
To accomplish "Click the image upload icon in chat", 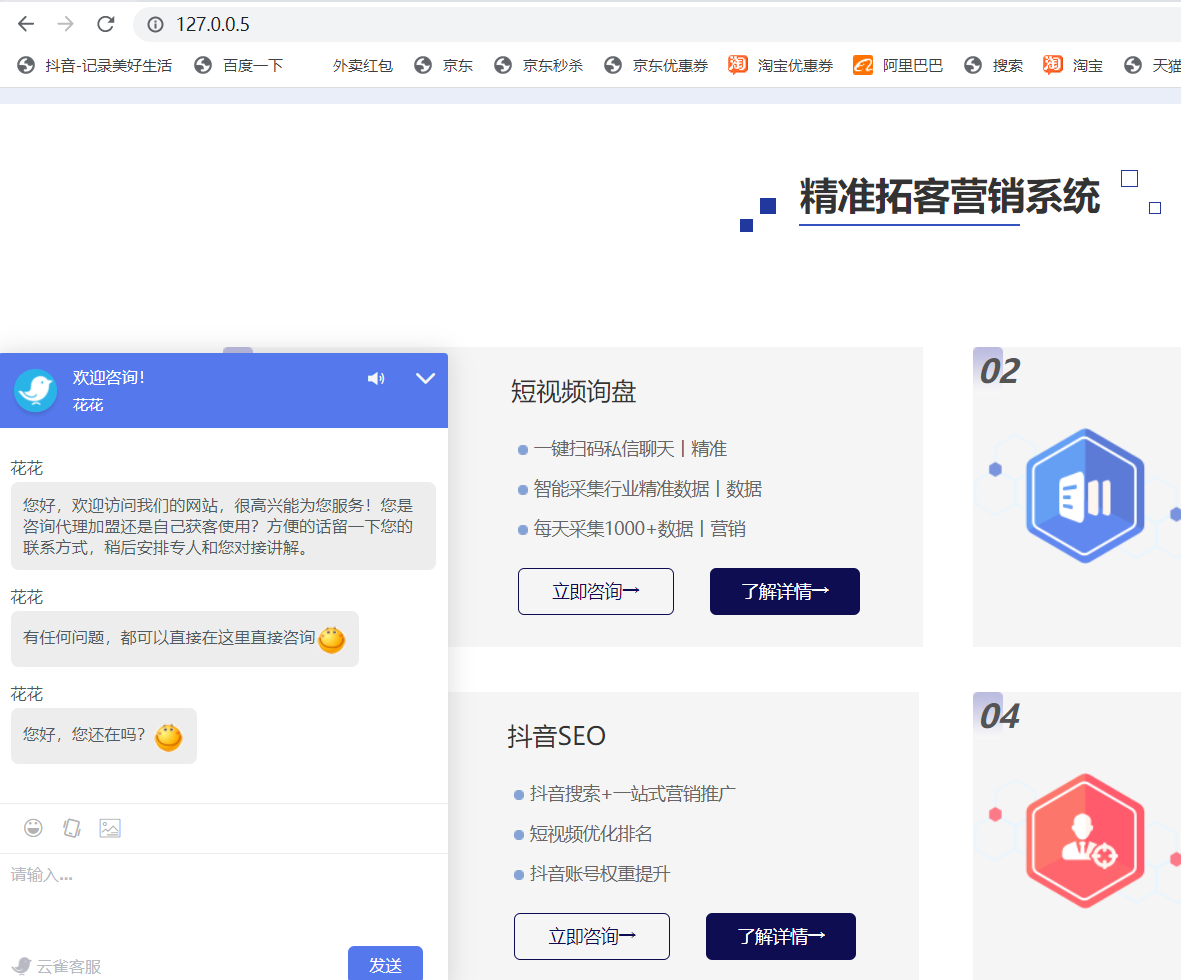I will tap(110, 828).
